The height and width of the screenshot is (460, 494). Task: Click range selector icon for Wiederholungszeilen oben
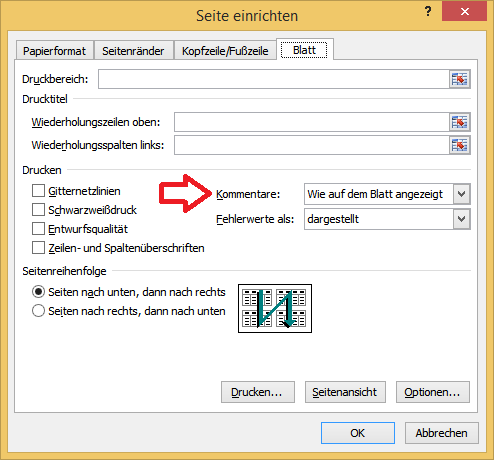(x=460, y=122)
